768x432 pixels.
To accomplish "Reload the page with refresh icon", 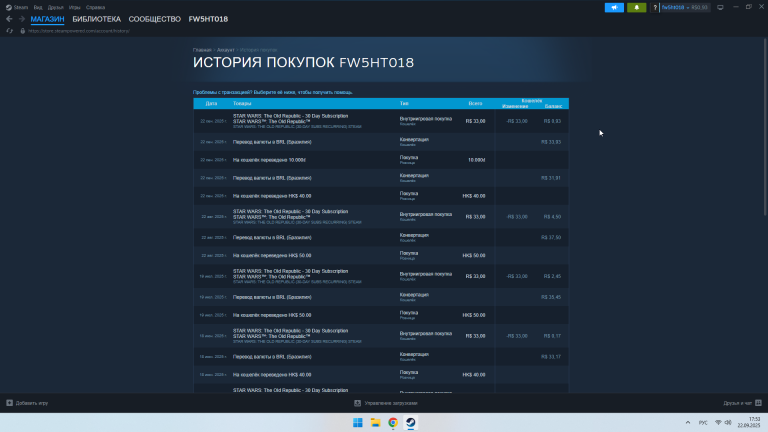I will click(x=9, y=31).
